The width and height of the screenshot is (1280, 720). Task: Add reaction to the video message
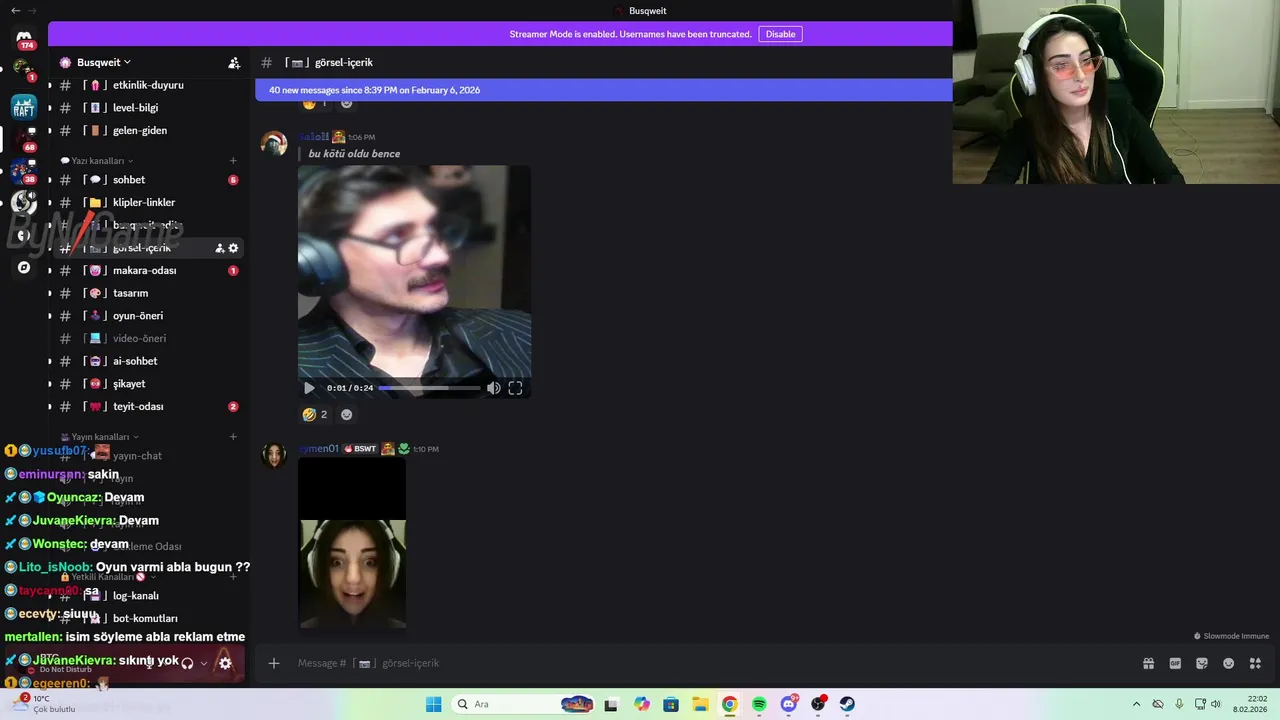click(x=346, y=414)
